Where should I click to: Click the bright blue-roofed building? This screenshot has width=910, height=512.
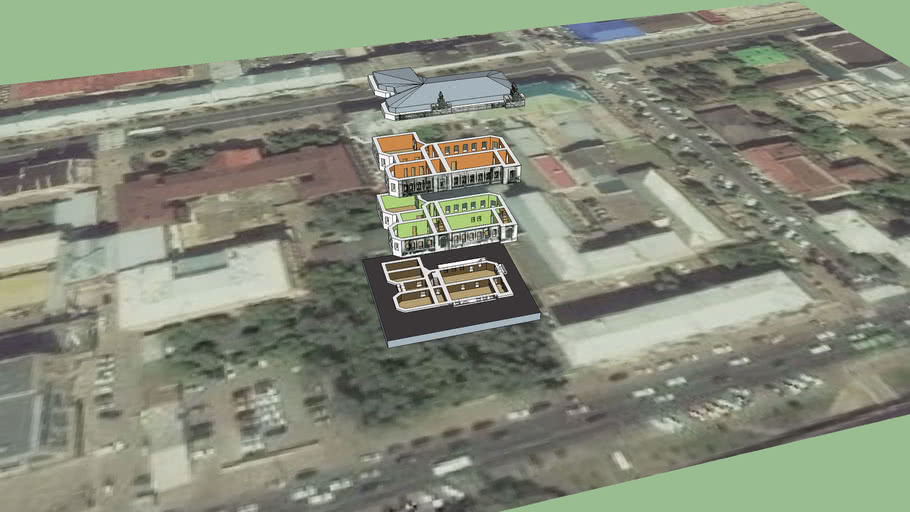pyautogui.click(x=604, y=31)
